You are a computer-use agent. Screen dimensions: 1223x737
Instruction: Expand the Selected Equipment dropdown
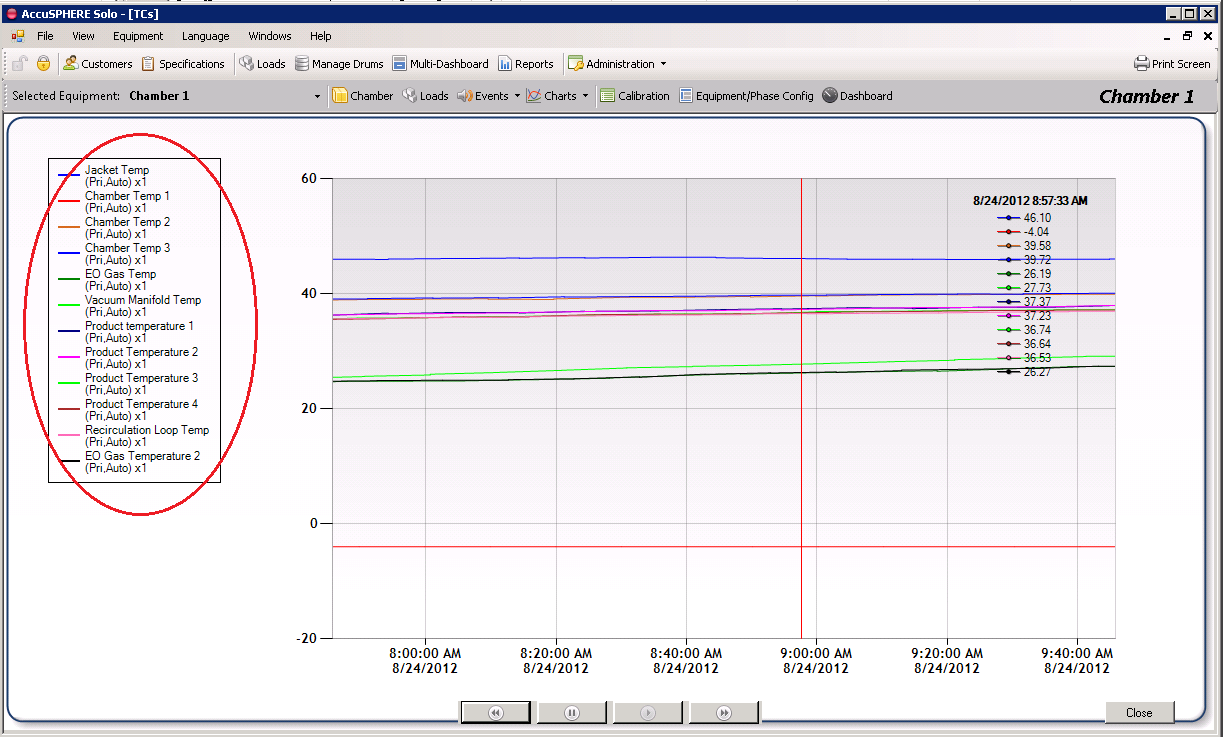(318, 97)
